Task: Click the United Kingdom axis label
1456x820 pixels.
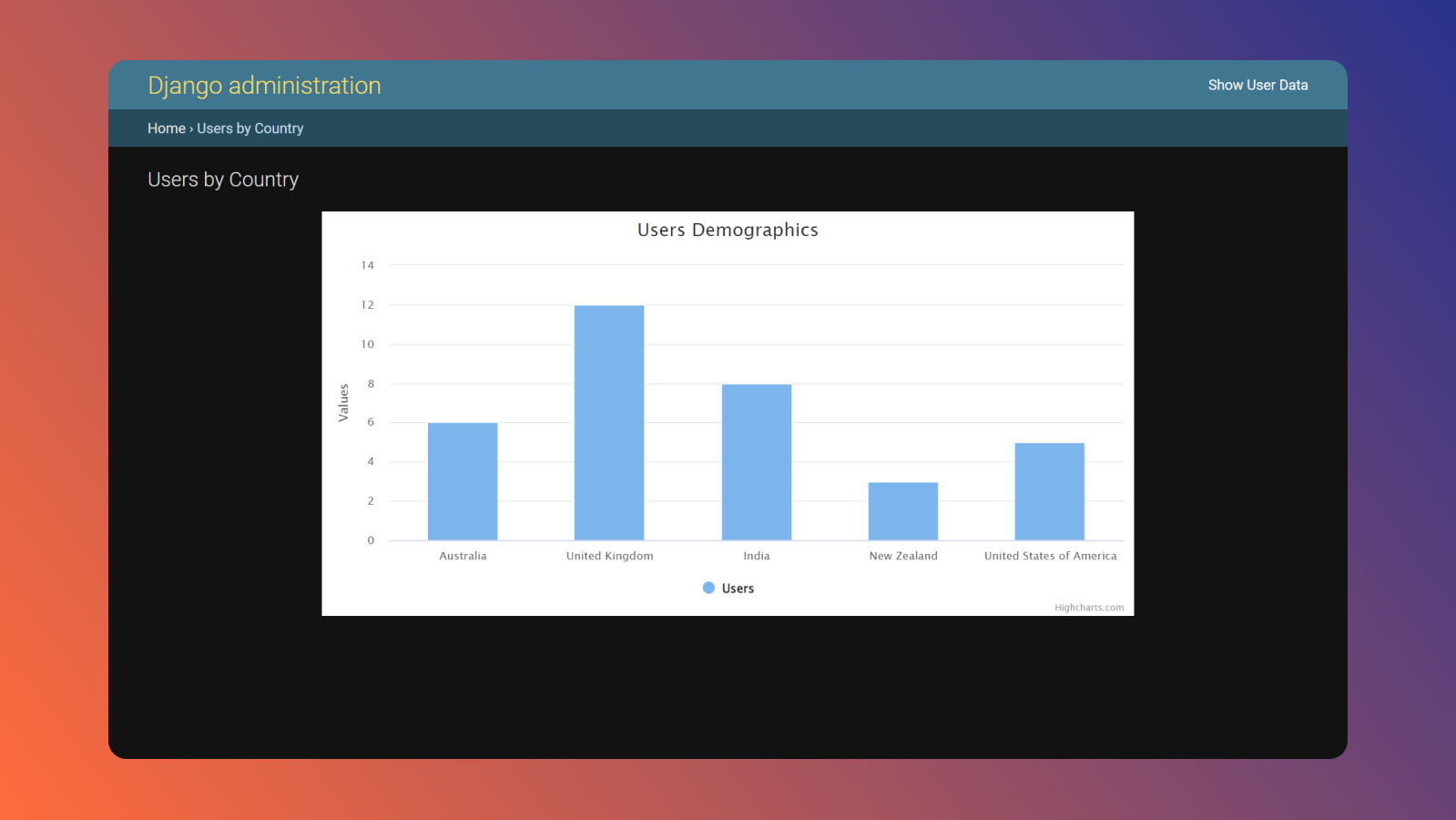Action: [610, 556]
